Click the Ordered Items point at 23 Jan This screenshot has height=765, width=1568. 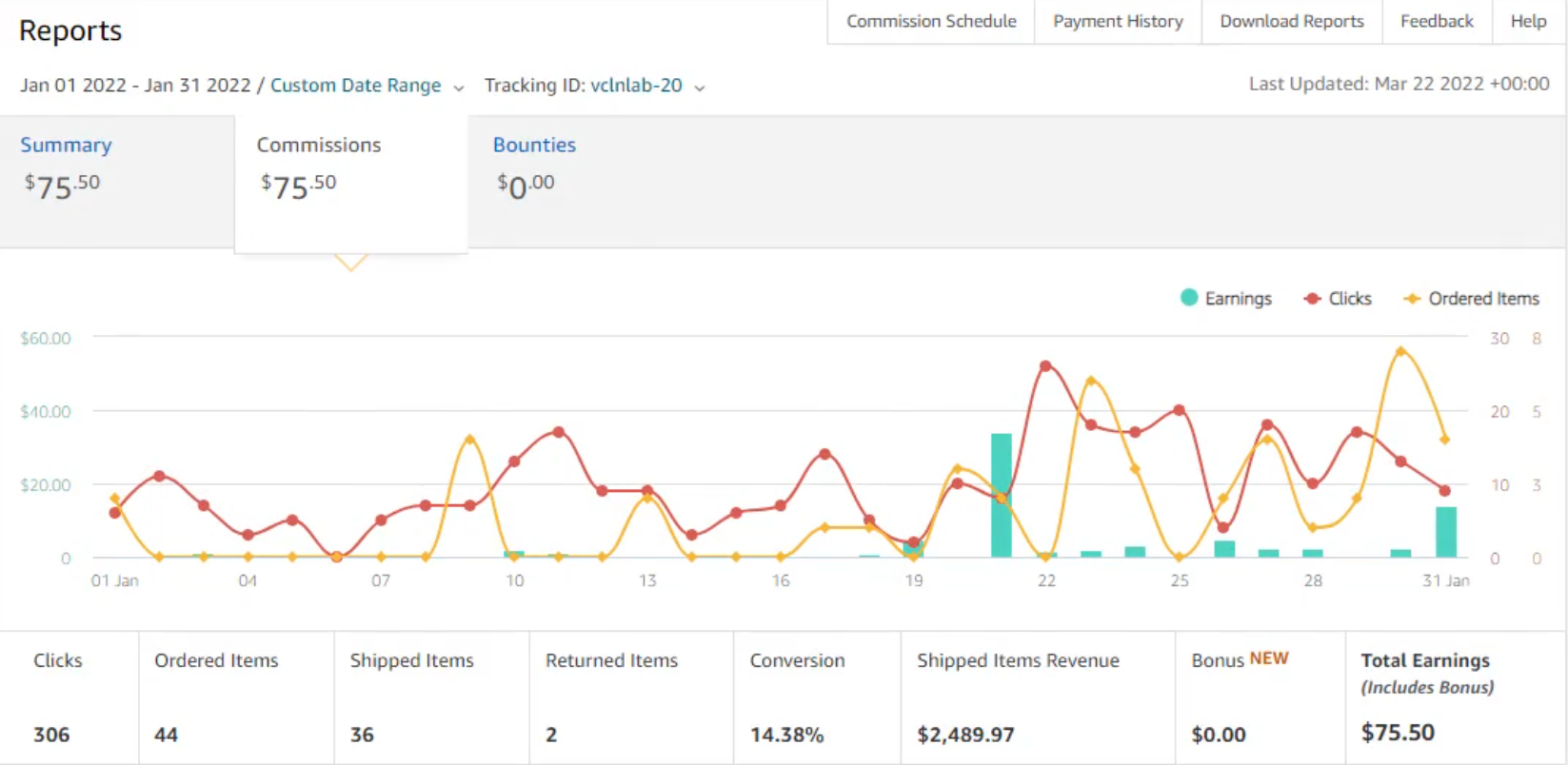tap(1090, 381)
